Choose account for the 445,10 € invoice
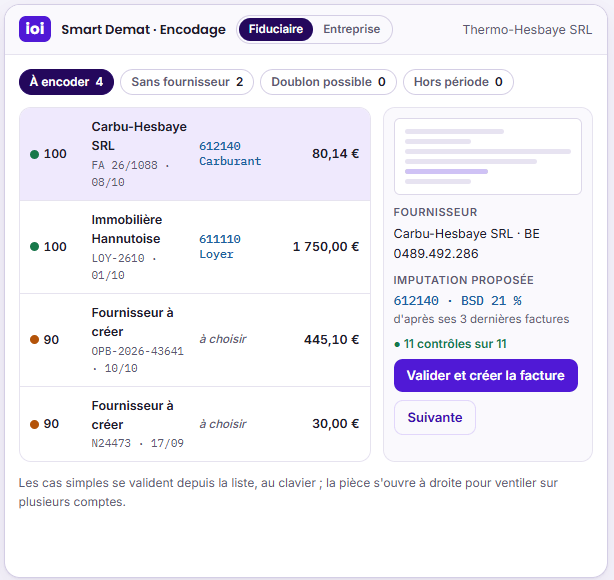The width and height of the screenshot is (614, 580). point(223,339)
